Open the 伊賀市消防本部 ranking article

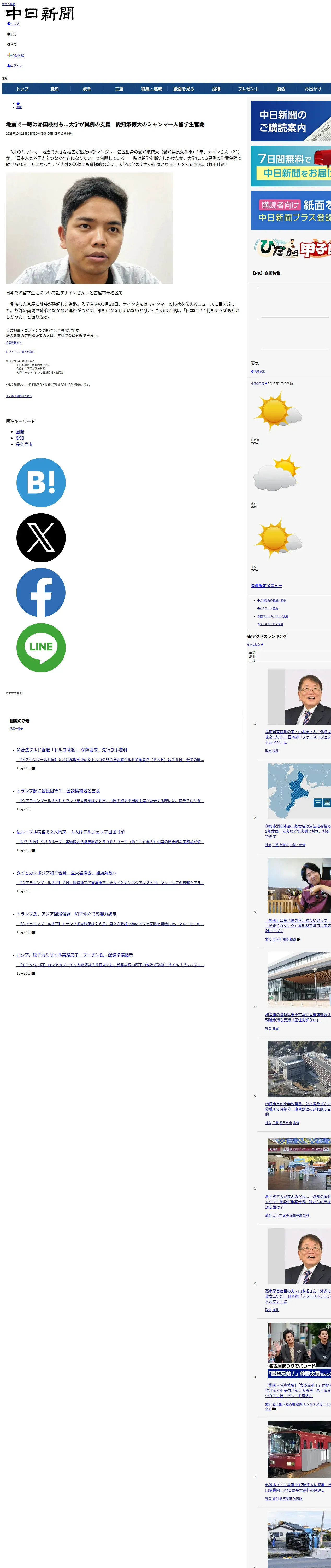click(x=298, y=832)
